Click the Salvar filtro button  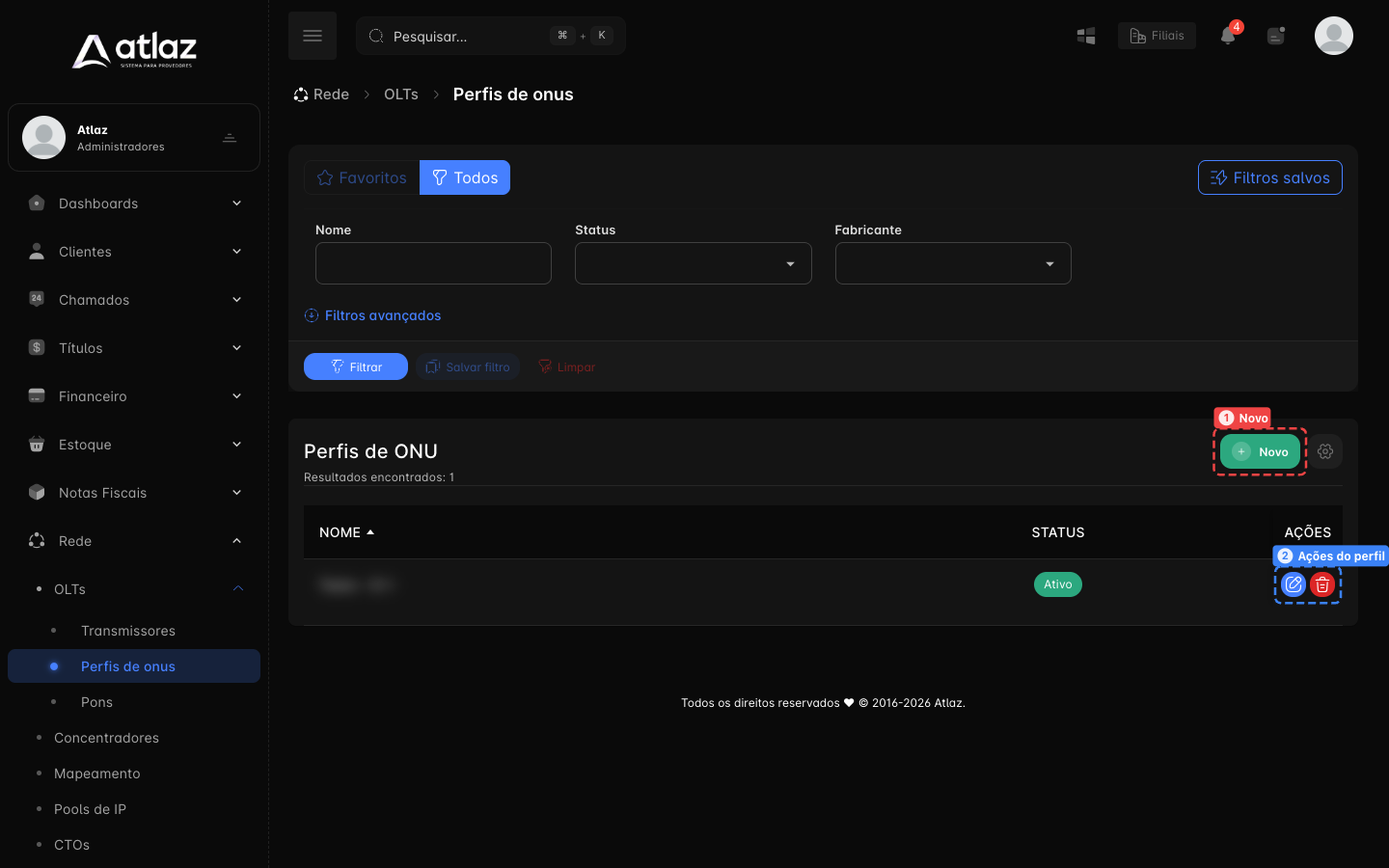(x=468, y=366)
